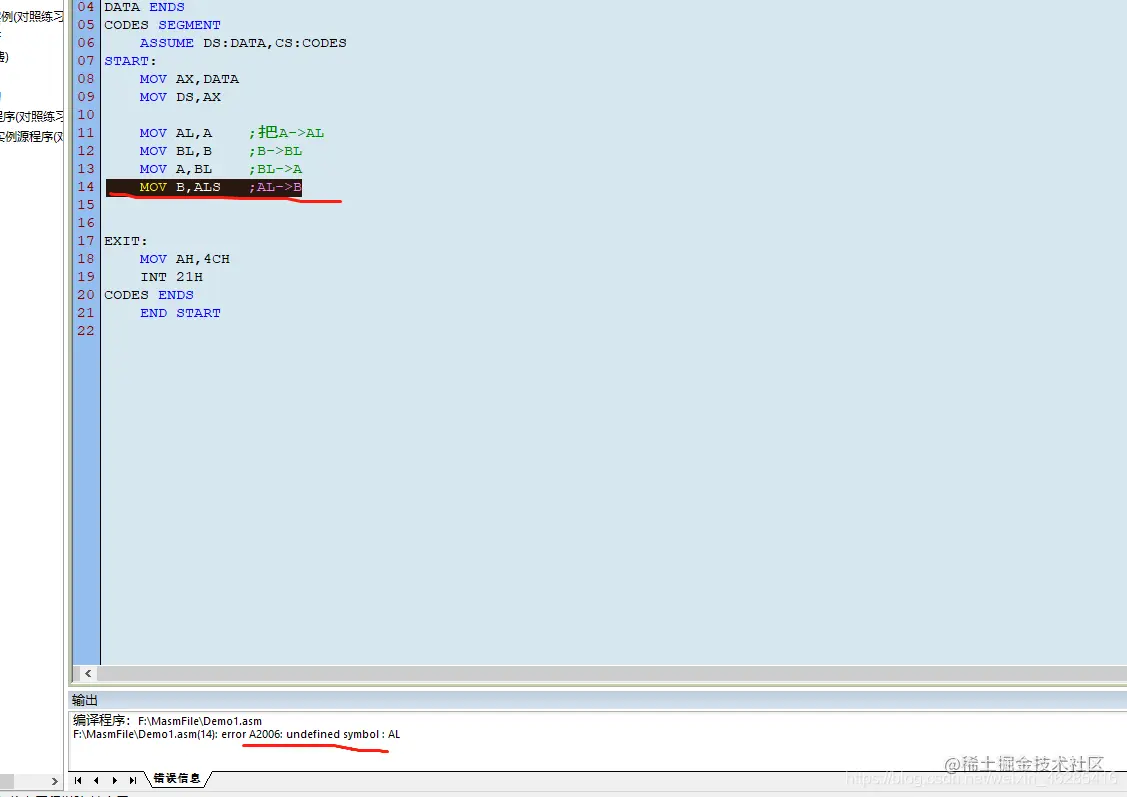The image size is (1127, 797).
Task: Click previous output tab arrow
Action: [96, 780]
